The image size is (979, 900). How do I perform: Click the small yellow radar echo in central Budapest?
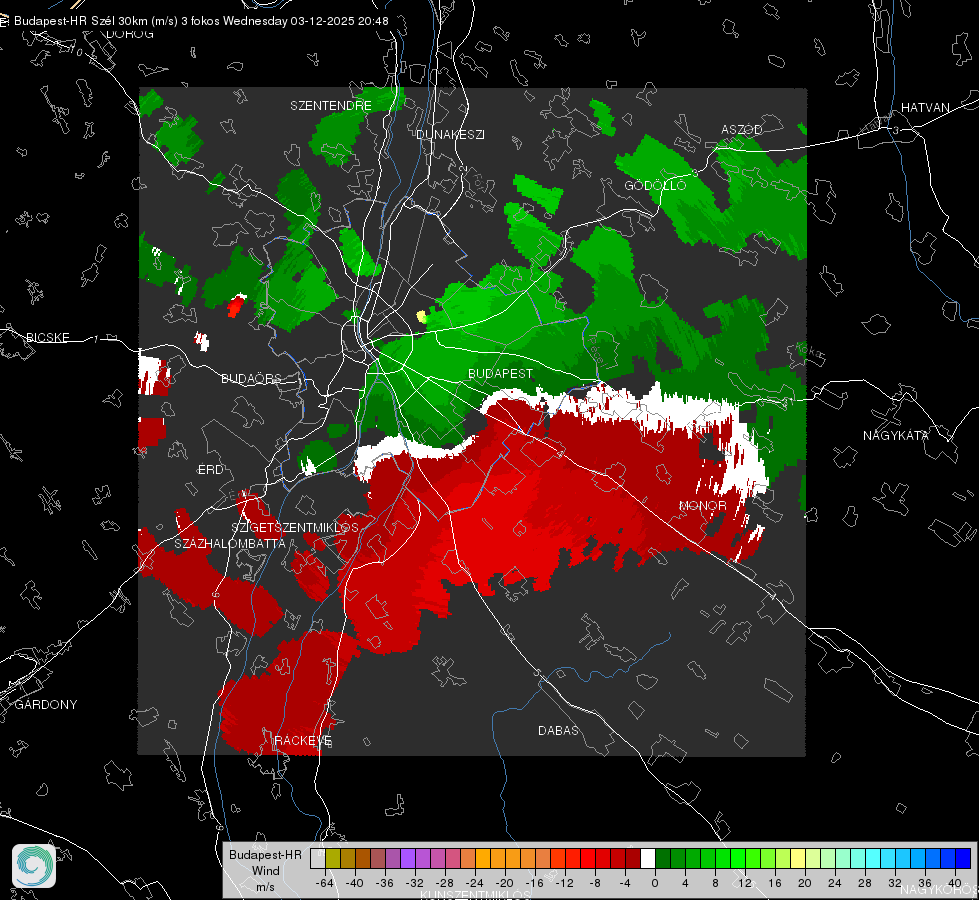tap(422, 317)
